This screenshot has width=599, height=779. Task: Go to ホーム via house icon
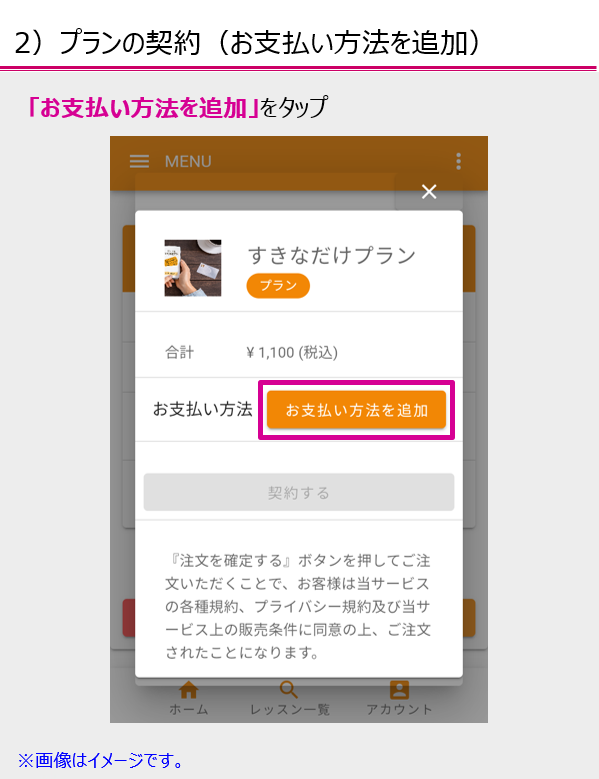189,690
